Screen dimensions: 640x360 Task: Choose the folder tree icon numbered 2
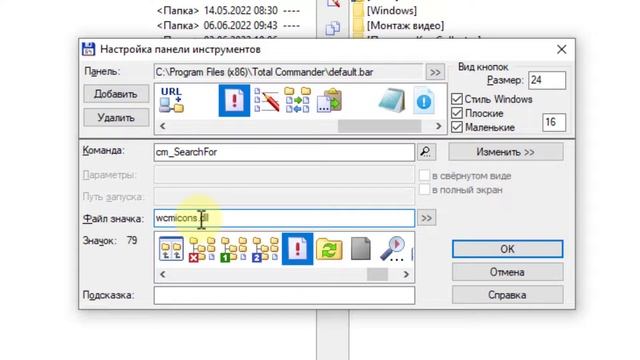point(265,249)
